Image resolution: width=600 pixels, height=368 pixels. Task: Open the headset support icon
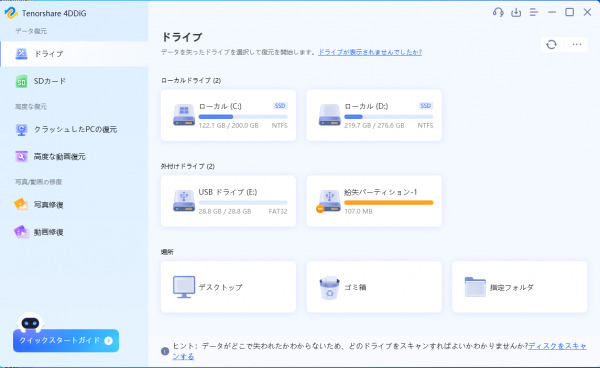498,12
